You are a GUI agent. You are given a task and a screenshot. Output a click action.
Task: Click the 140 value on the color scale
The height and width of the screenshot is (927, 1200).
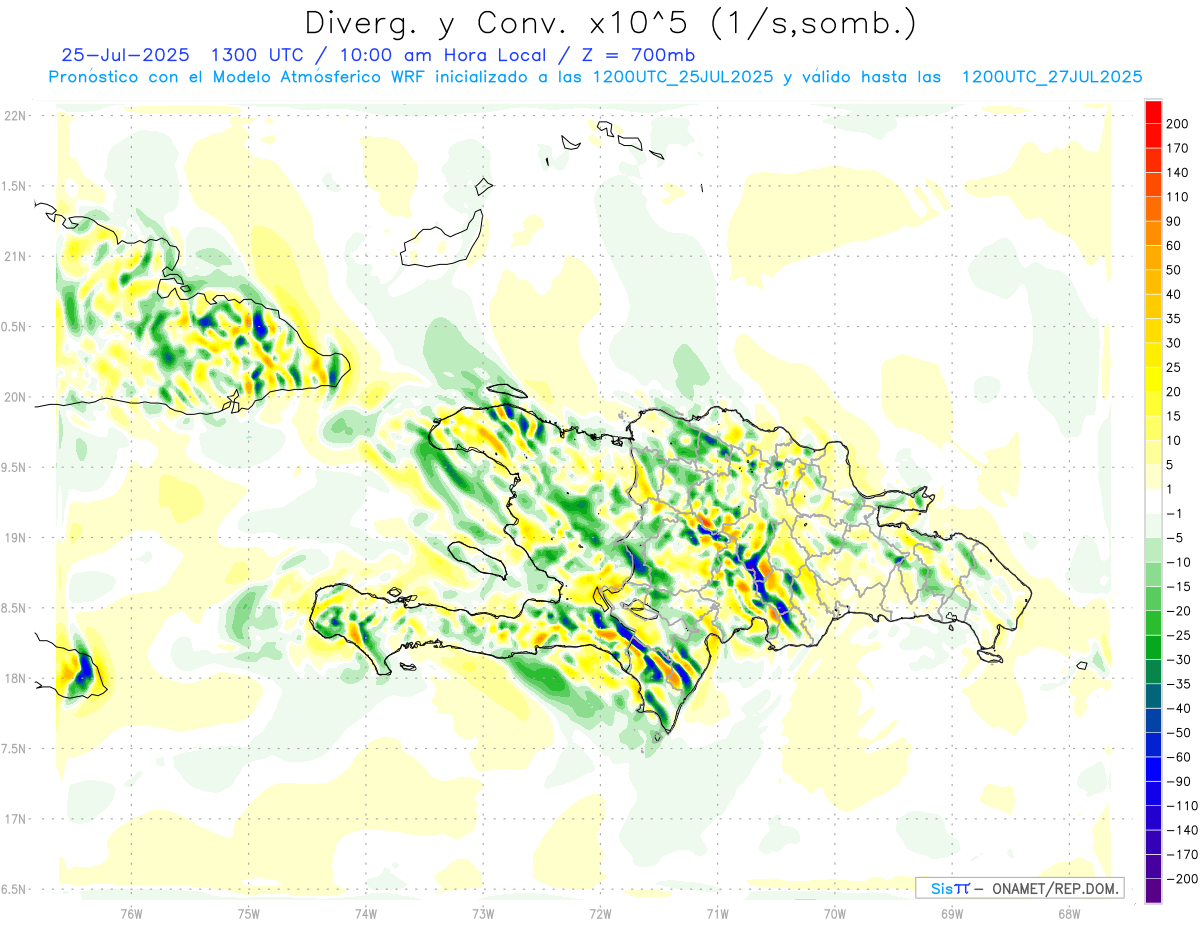pyautogui.click(x=1178, y=172)
